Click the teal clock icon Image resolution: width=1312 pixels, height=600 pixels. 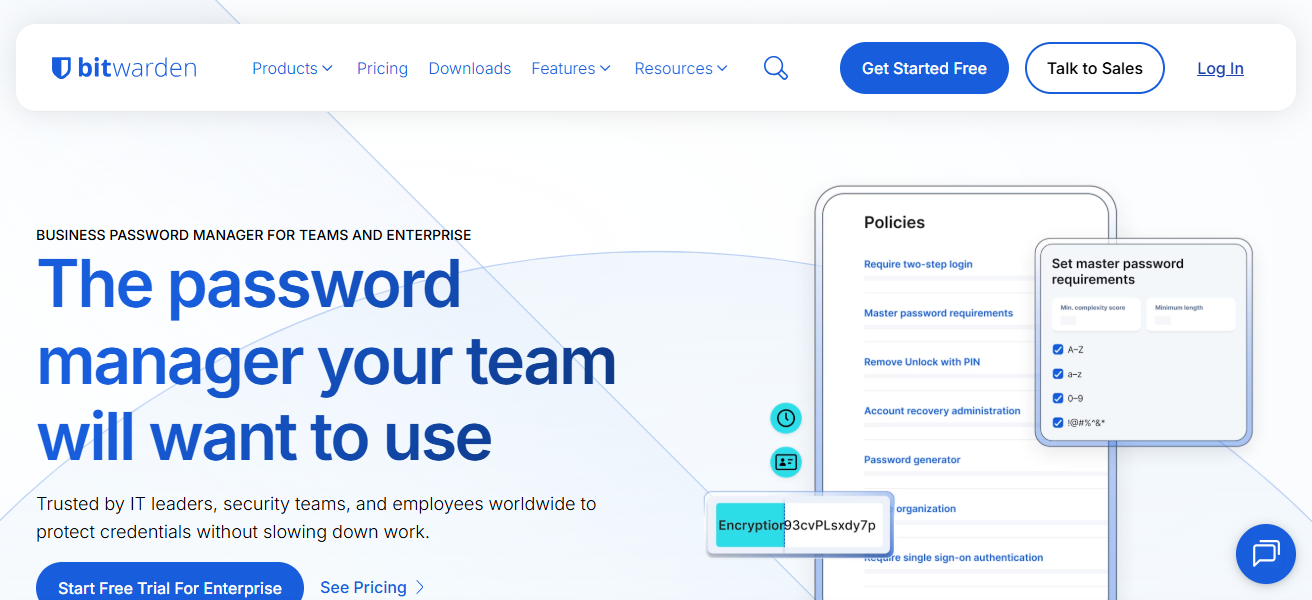pos(786,418)
